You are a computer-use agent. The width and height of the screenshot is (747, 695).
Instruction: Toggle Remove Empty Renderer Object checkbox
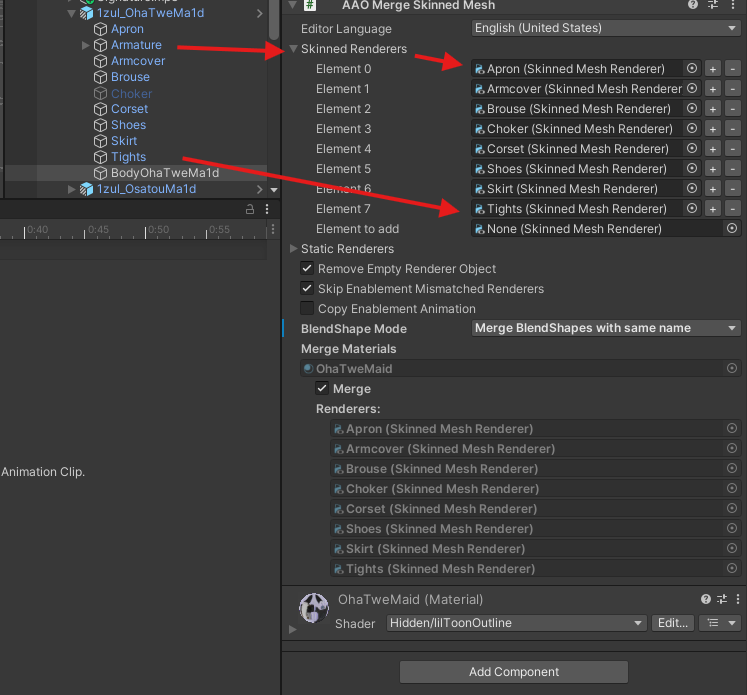tap(308, 269)
